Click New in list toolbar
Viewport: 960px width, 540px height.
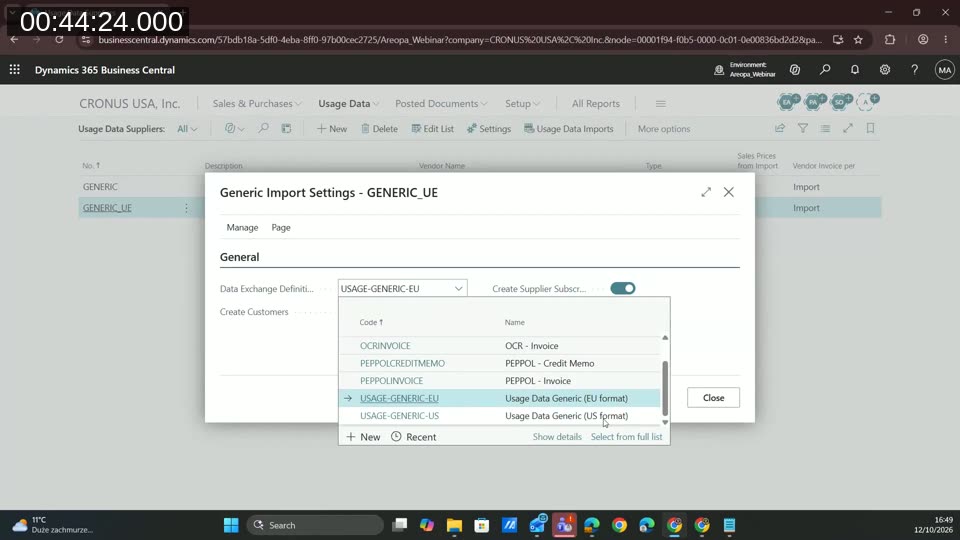pyautogui.click(x=332, y=129)
